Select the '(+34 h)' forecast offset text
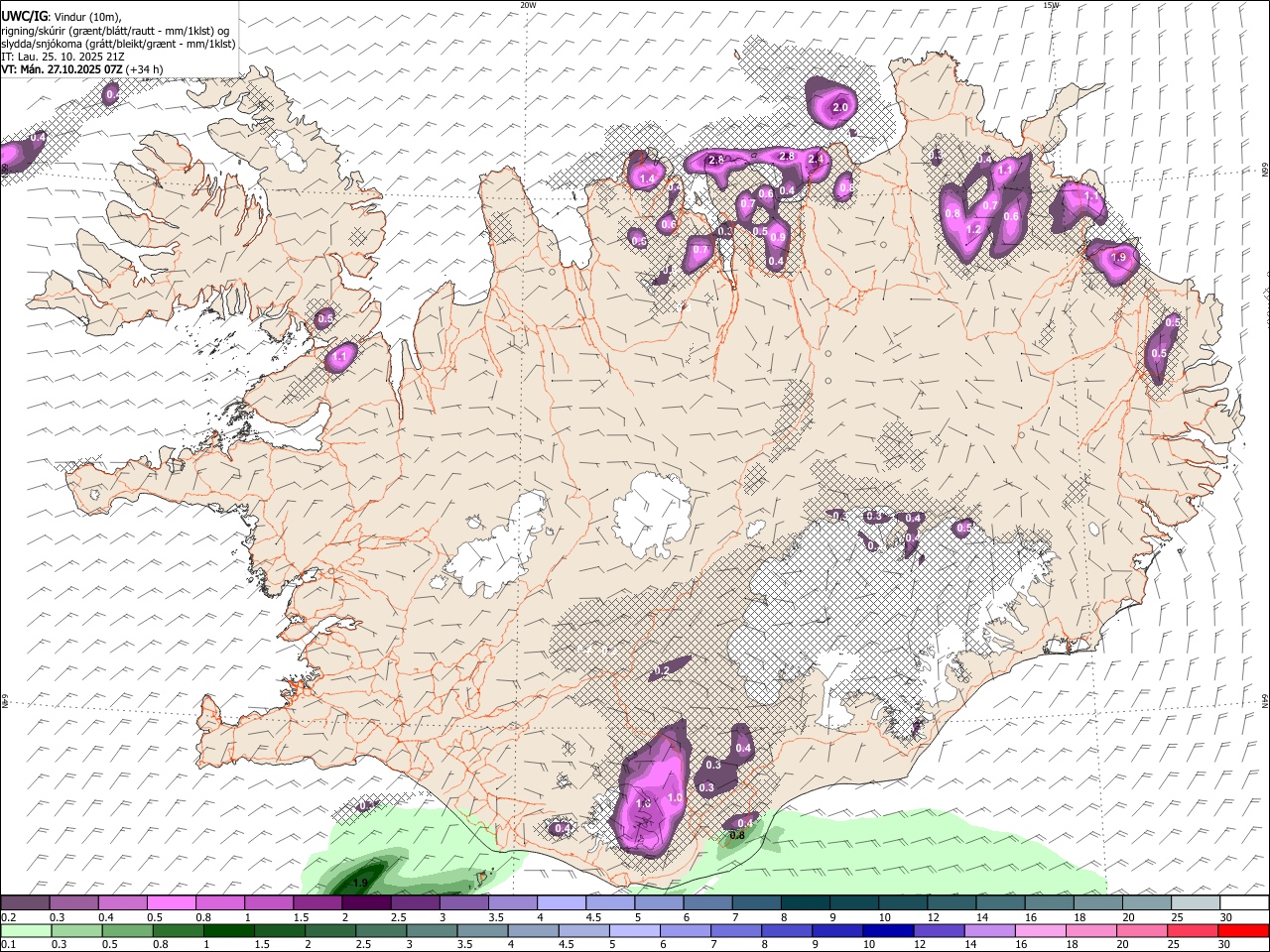Image resolution: width=1270 pixels, height=952 pixels. coord(145,69)
